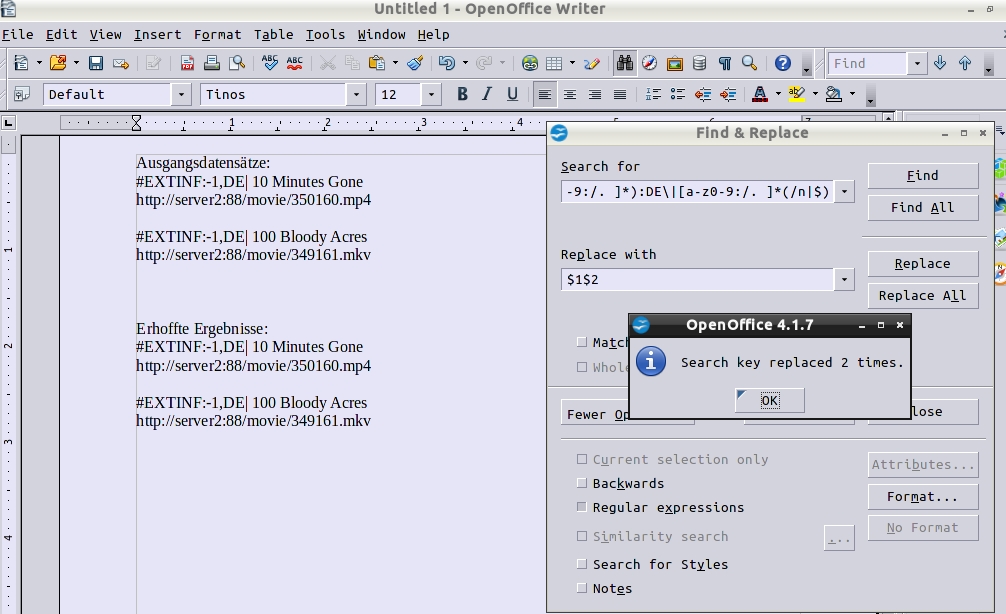Open the File menu
1006x614 pixels.
17,35
